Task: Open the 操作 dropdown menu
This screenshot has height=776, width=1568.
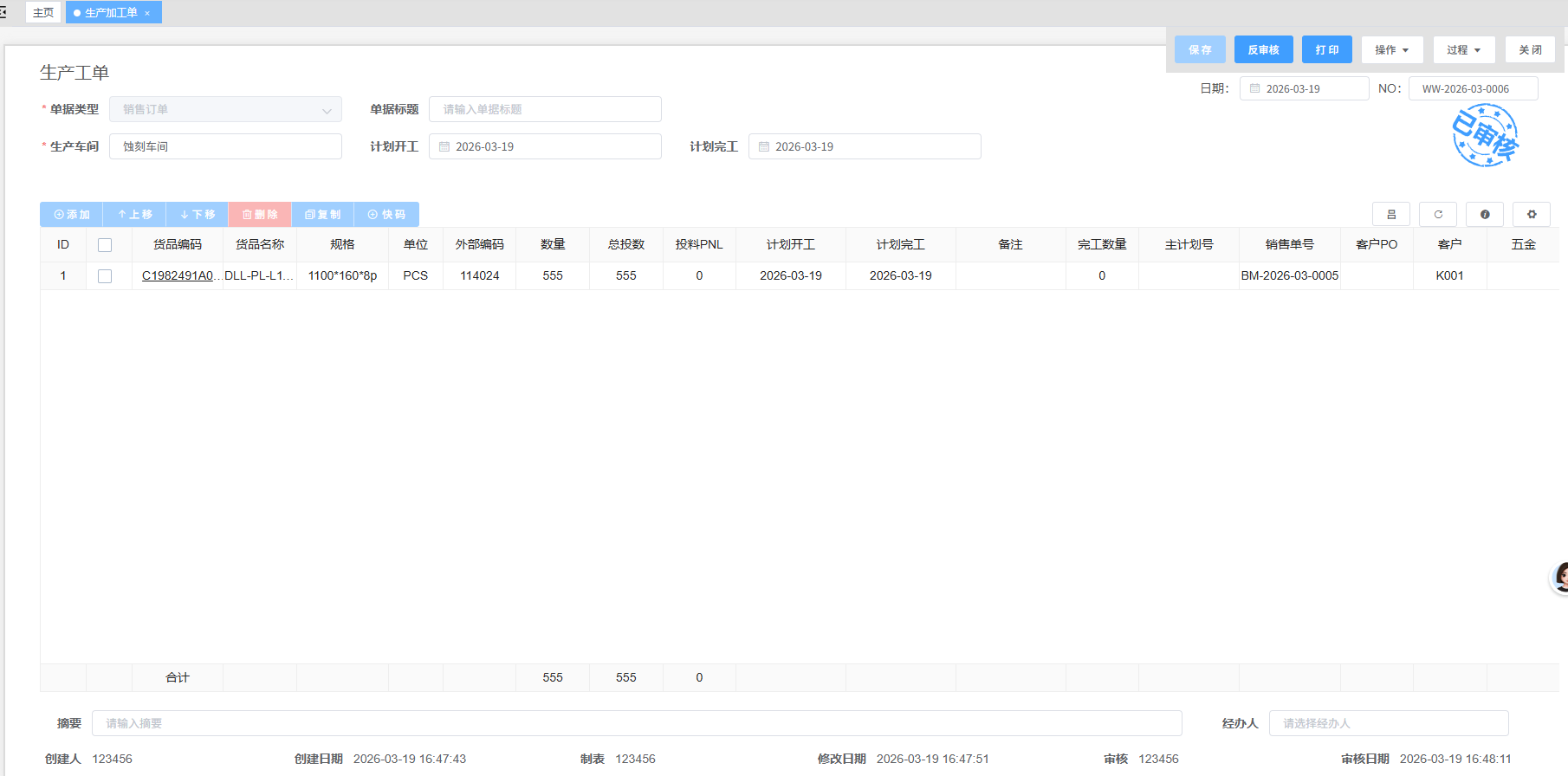Action: pyautogui.click(x=1391, y=49)
